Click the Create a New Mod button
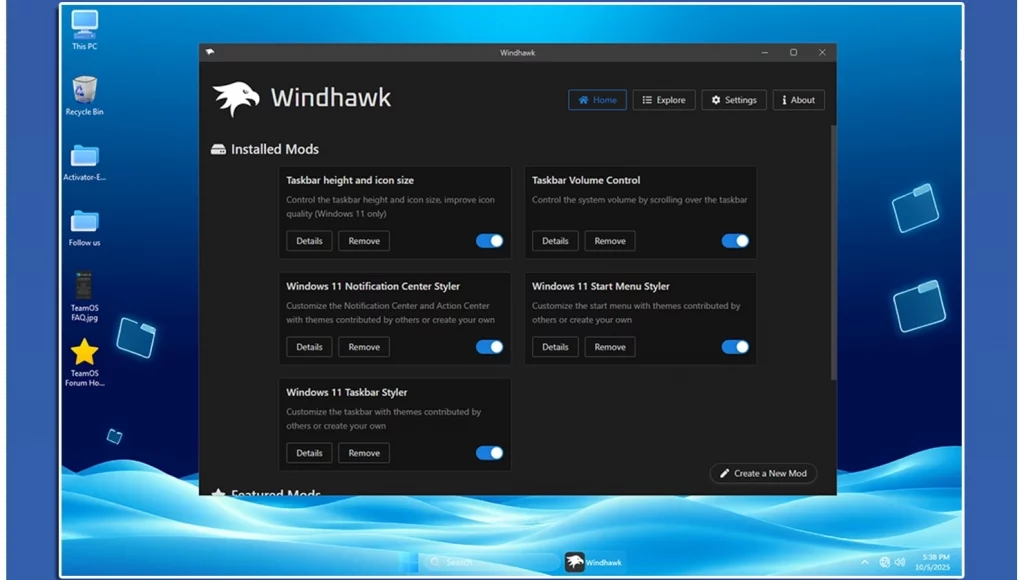The image size is (1024, 580). [763, 473]
